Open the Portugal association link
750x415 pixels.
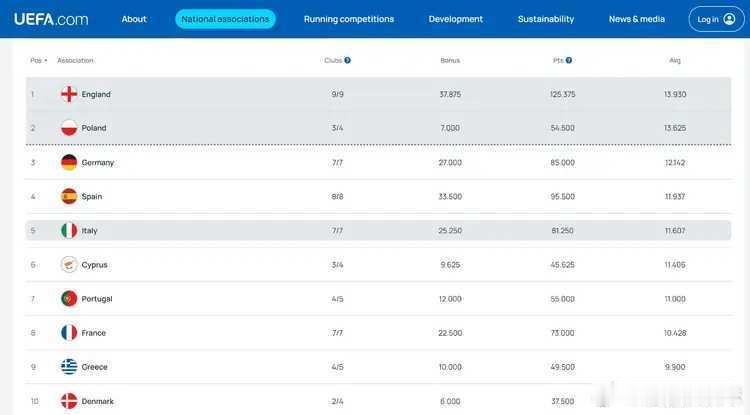97,299
